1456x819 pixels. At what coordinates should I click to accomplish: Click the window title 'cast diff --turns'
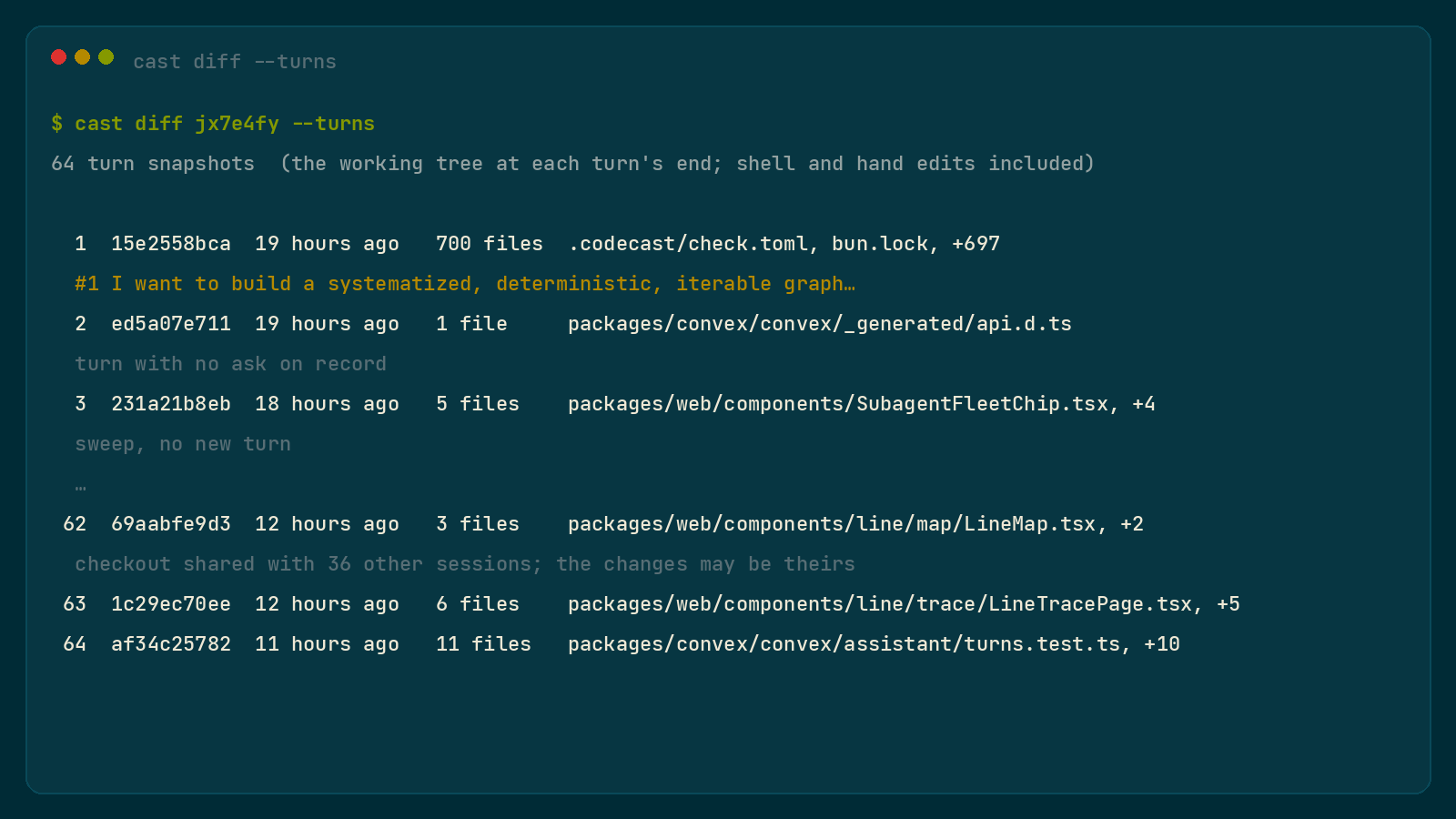pyautogui.click(x=235, y=62)
